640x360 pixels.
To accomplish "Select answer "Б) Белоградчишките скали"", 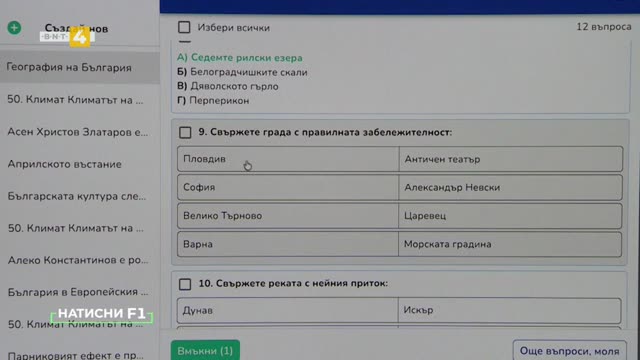I will pyautogui.click(x=242, y=72).
